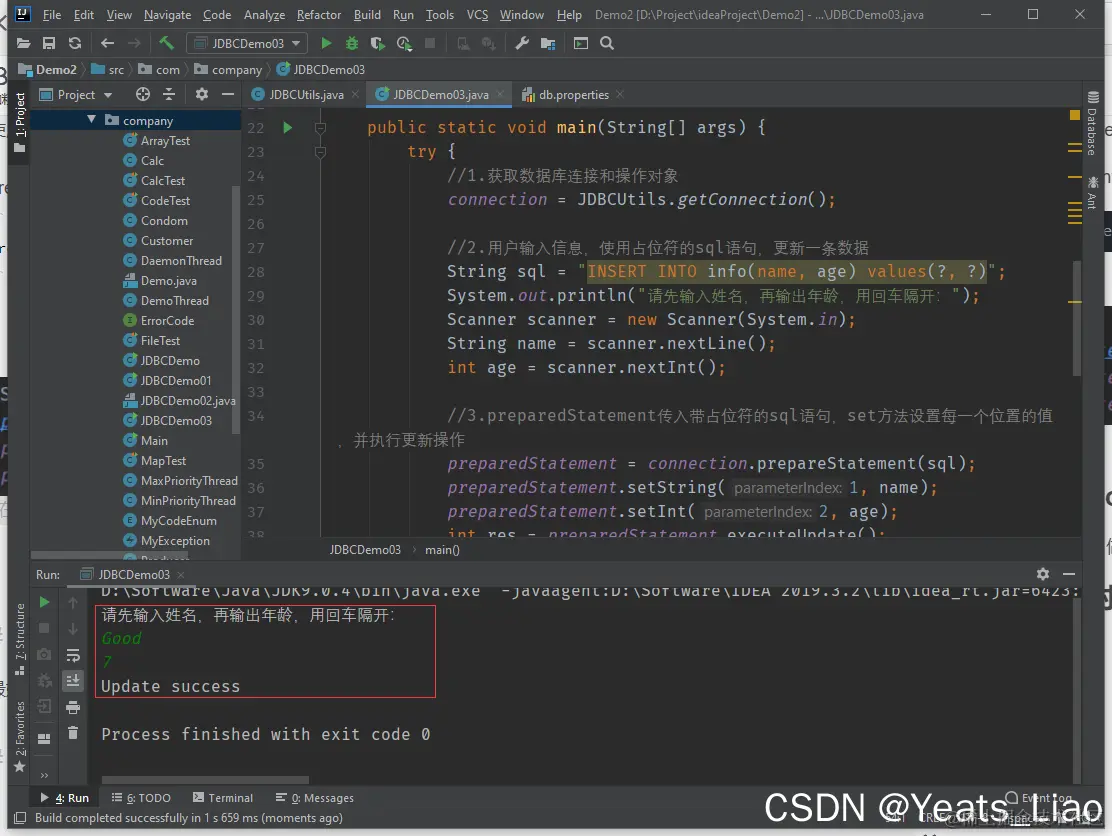Rerun program in Run panel
Screen dimensions: 1112x836
click(x=44, y=602)
